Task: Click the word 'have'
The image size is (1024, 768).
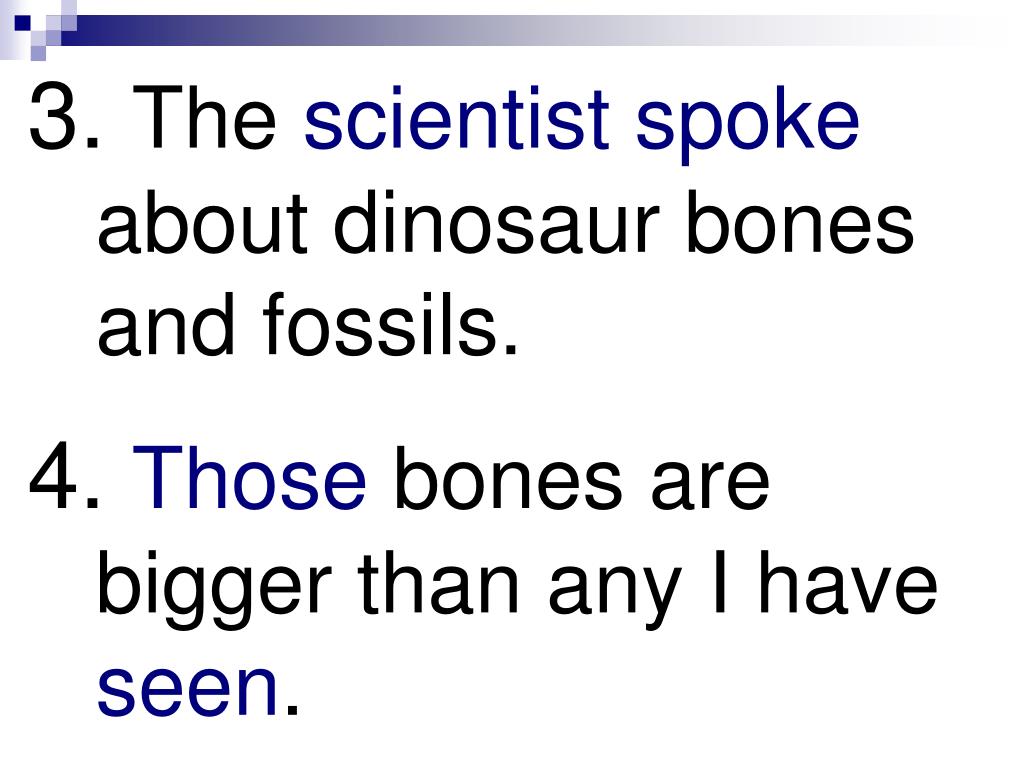Action: 848,581
